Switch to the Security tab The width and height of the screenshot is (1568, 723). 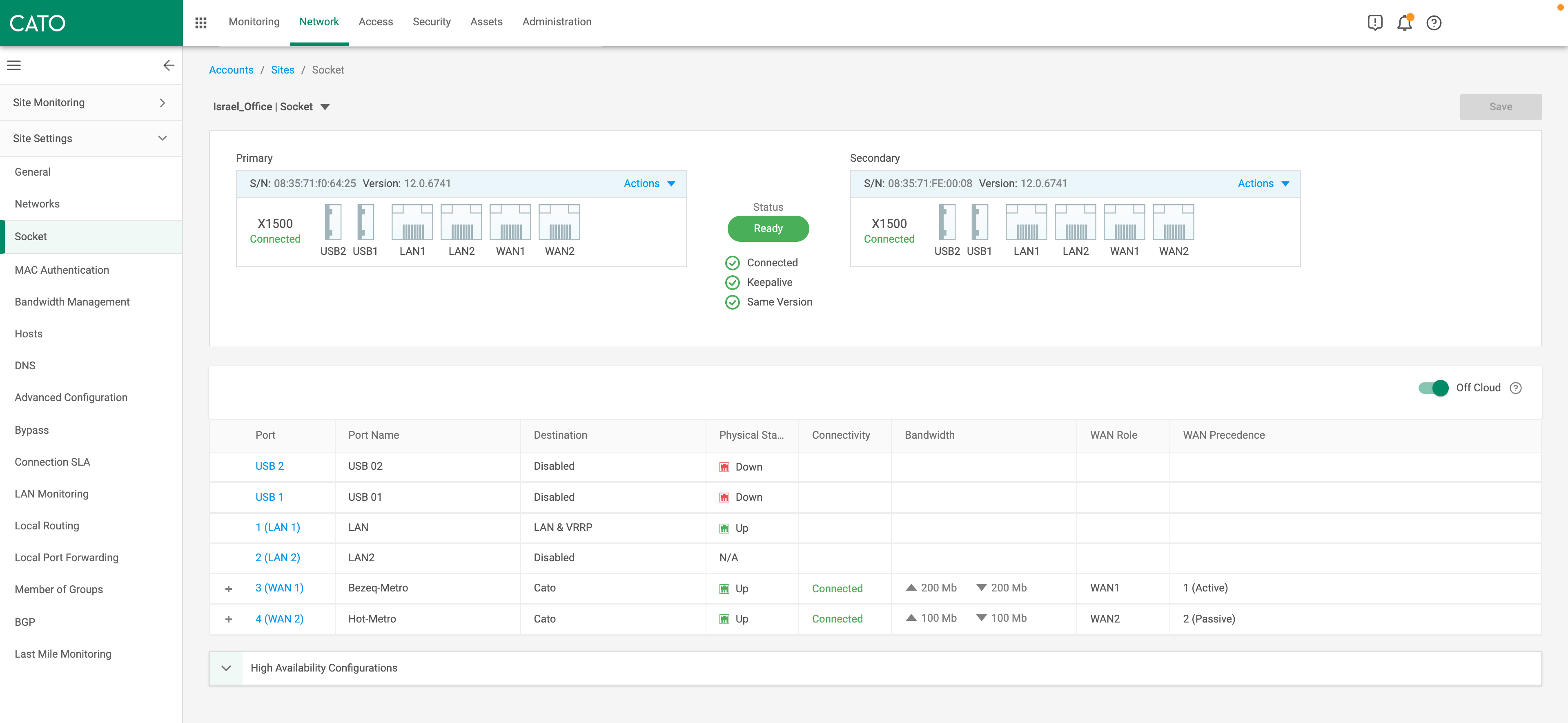[x=431, y=22]
